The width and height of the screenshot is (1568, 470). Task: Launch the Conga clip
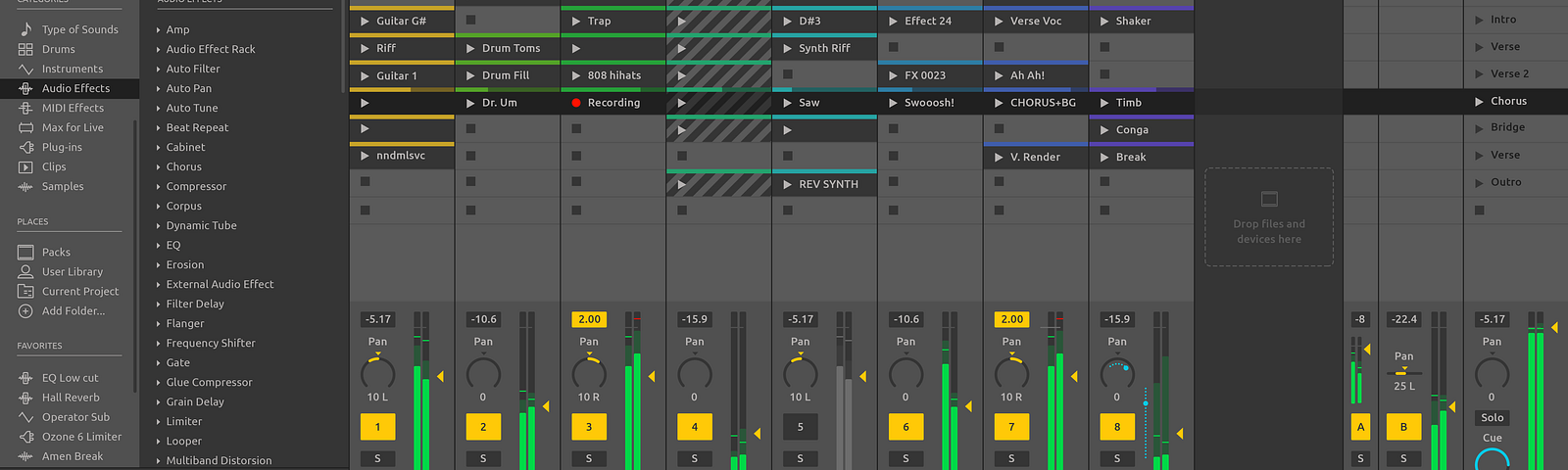1104,129
